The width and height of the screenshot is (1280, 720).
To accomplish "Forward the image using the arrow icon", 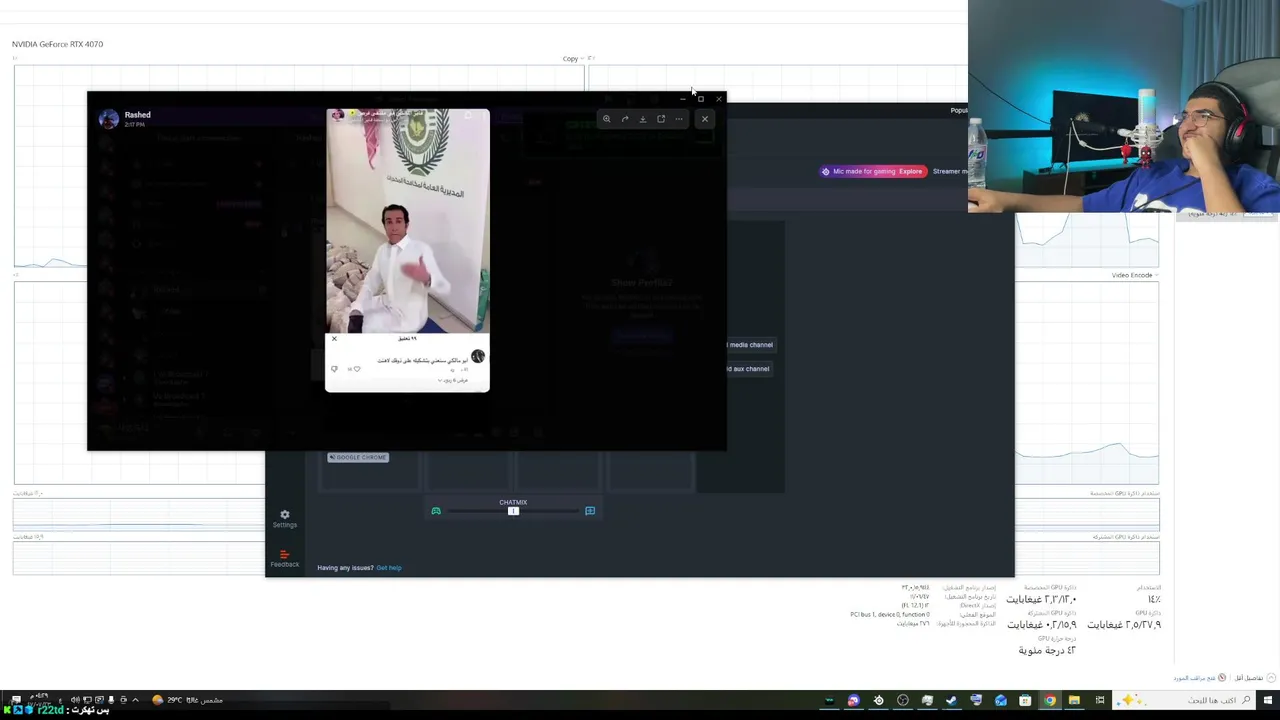I will tap(625, 119).
